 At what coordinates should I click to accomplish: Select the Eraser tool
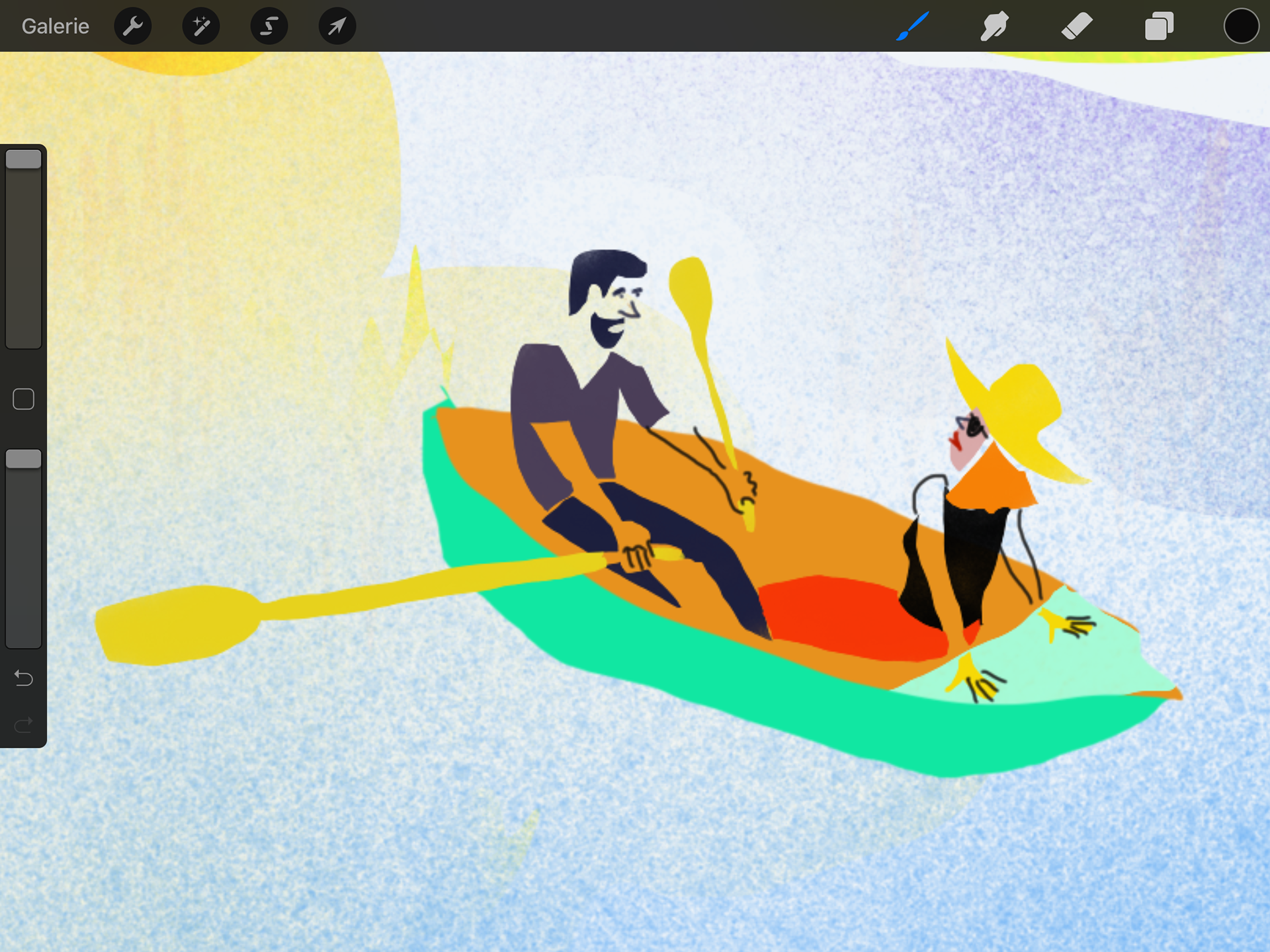coord(1077,26)
